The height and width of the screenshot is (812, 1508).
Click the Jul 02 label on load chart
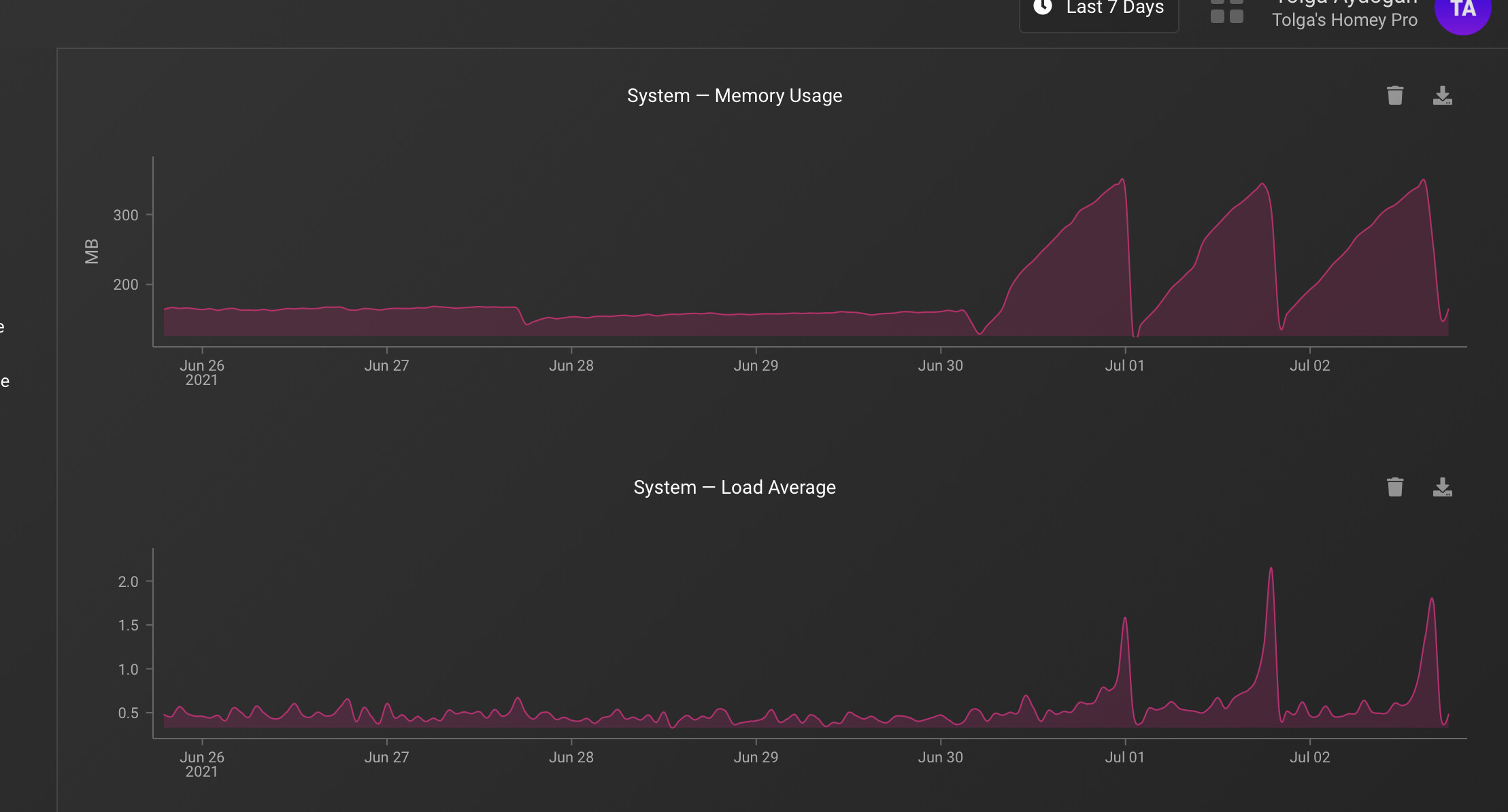click(1309, 758)
